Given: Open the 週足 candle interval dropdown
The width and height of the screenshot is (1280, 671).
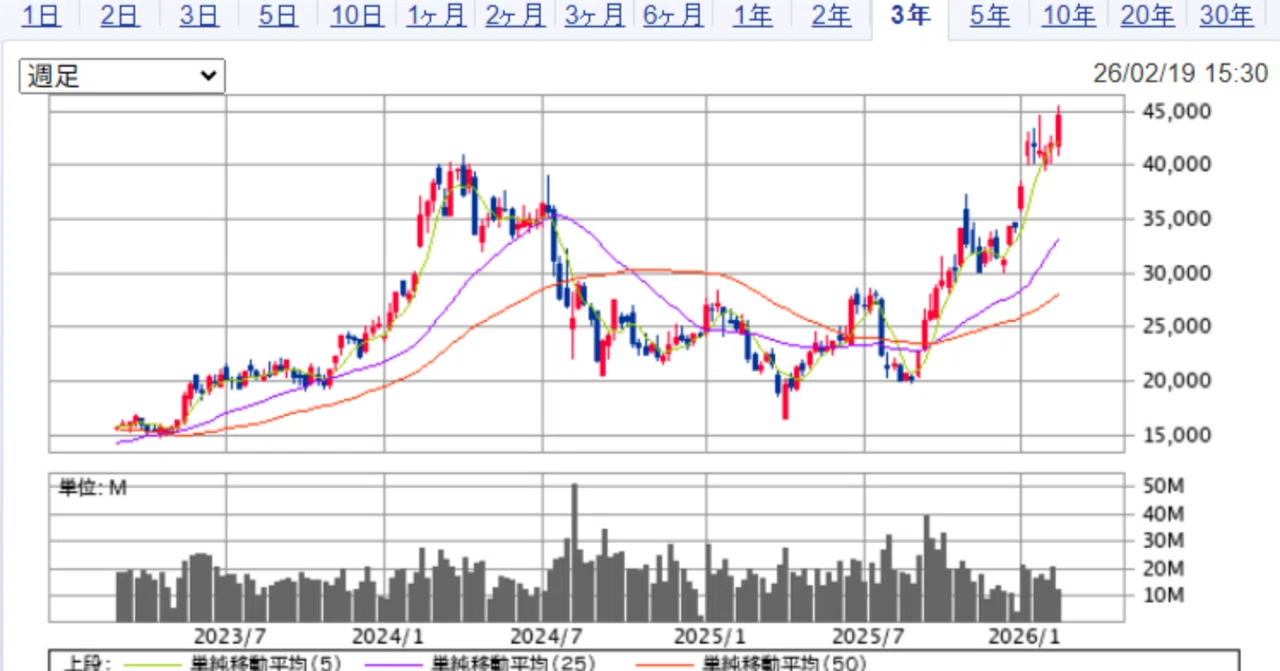Looking at the screenshot, I should click(x=122, y=76).
